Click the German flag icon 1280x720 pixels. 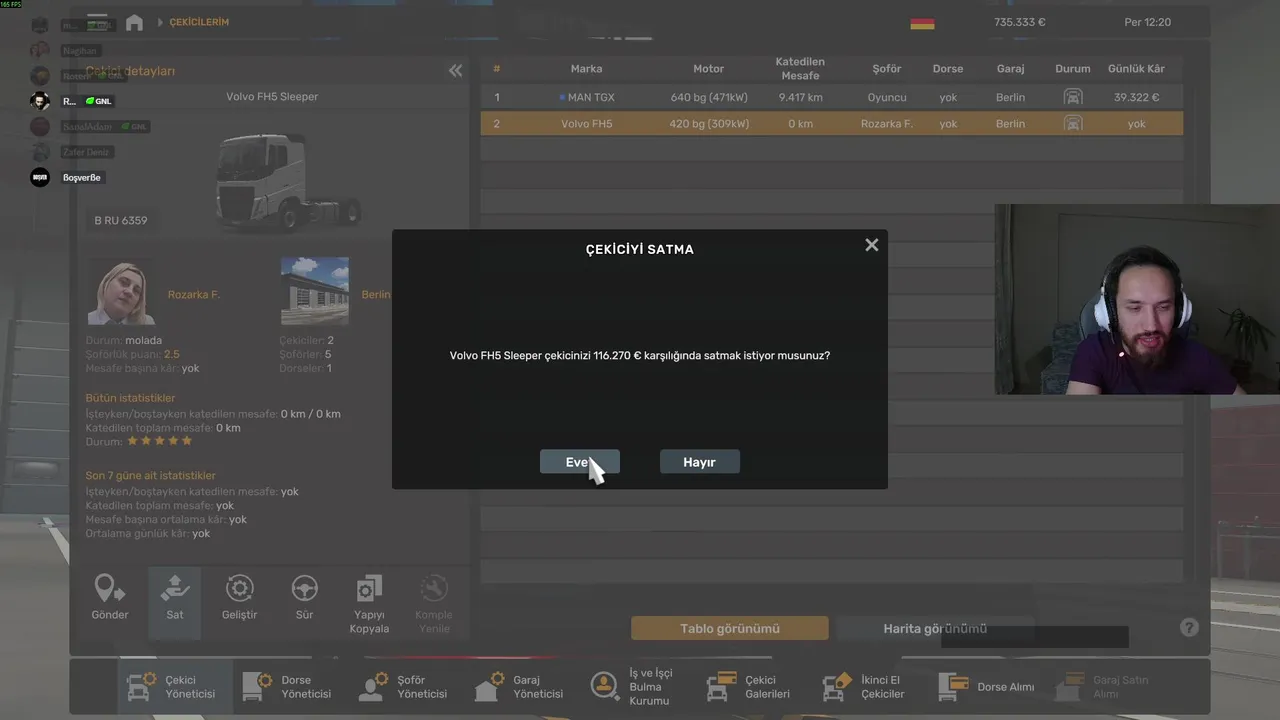click(922, 22)
